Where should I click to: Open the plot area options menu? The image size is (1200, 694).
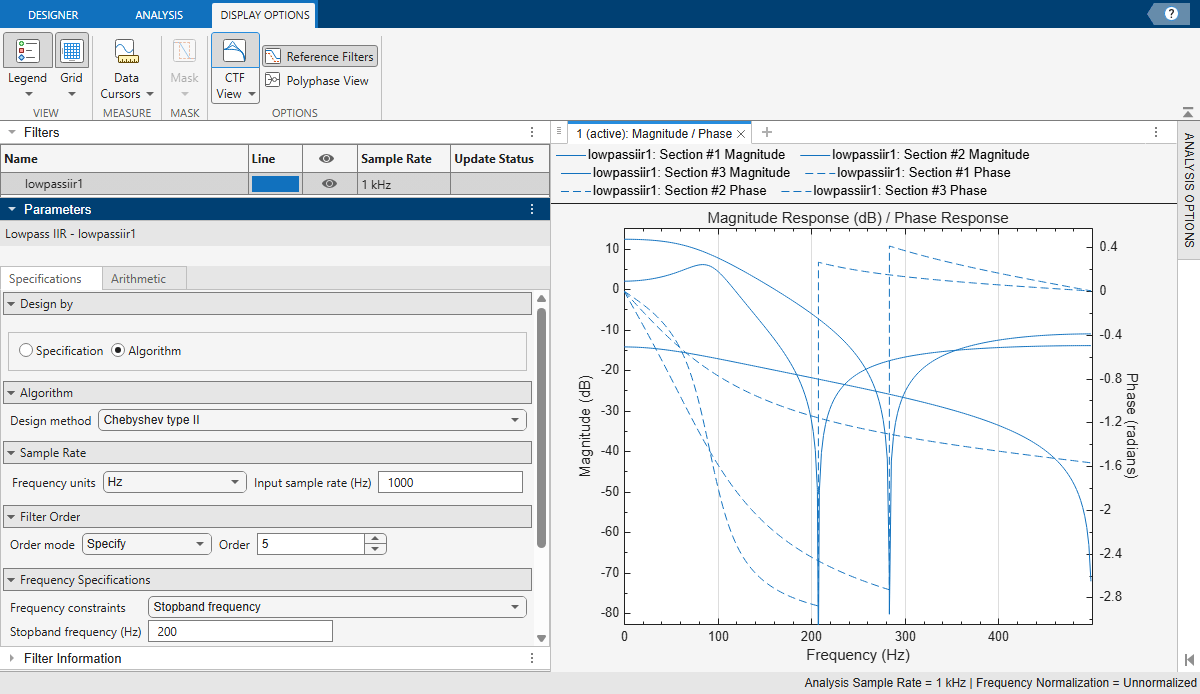point(1156,132)
